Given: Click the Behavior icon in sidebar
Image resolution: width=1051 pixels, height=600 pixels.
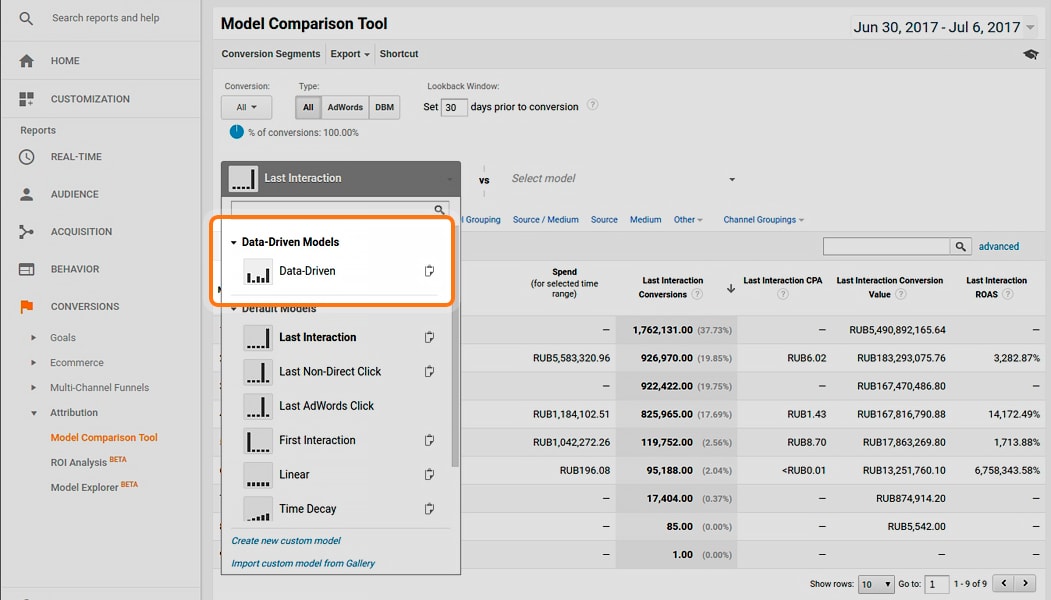Looking at the screenshot, I should point(27,269).
